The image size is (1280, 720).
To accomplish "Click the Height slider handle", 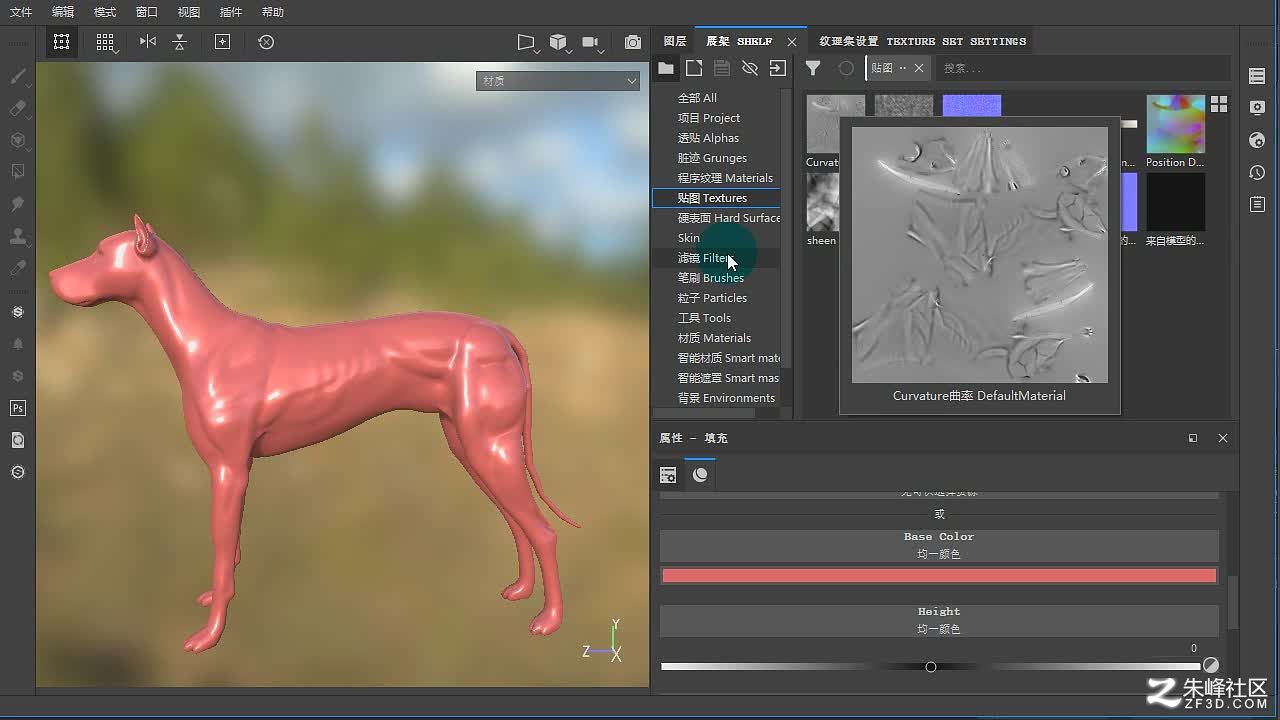I will click(931, 667).
